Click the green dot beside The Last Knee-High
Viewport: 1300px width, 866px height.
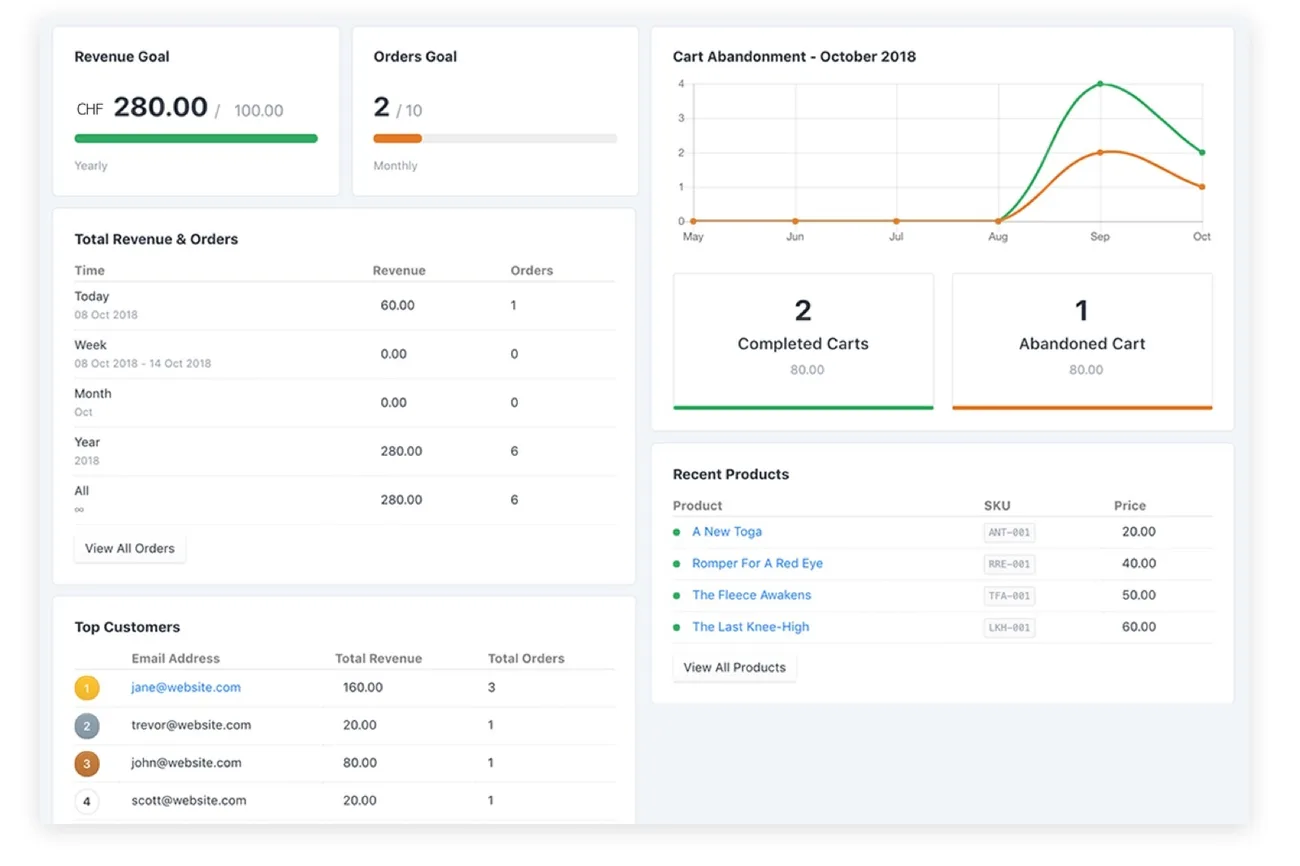(x=677, y=627)
